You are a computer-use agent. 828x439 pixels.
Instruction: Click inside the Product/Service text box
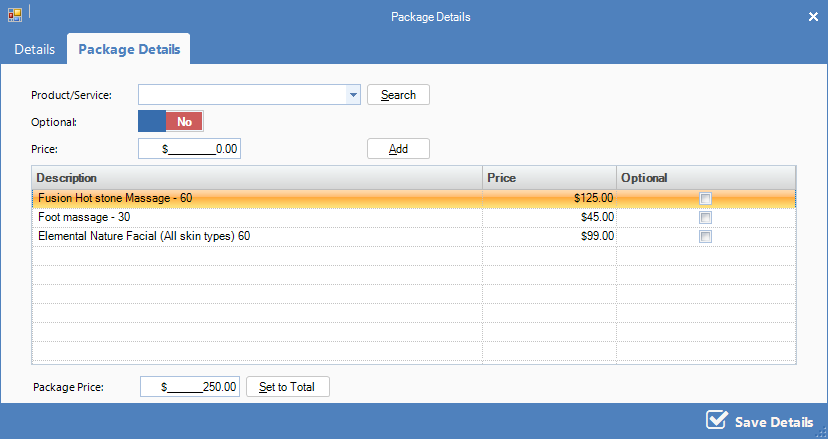point(241,95)
